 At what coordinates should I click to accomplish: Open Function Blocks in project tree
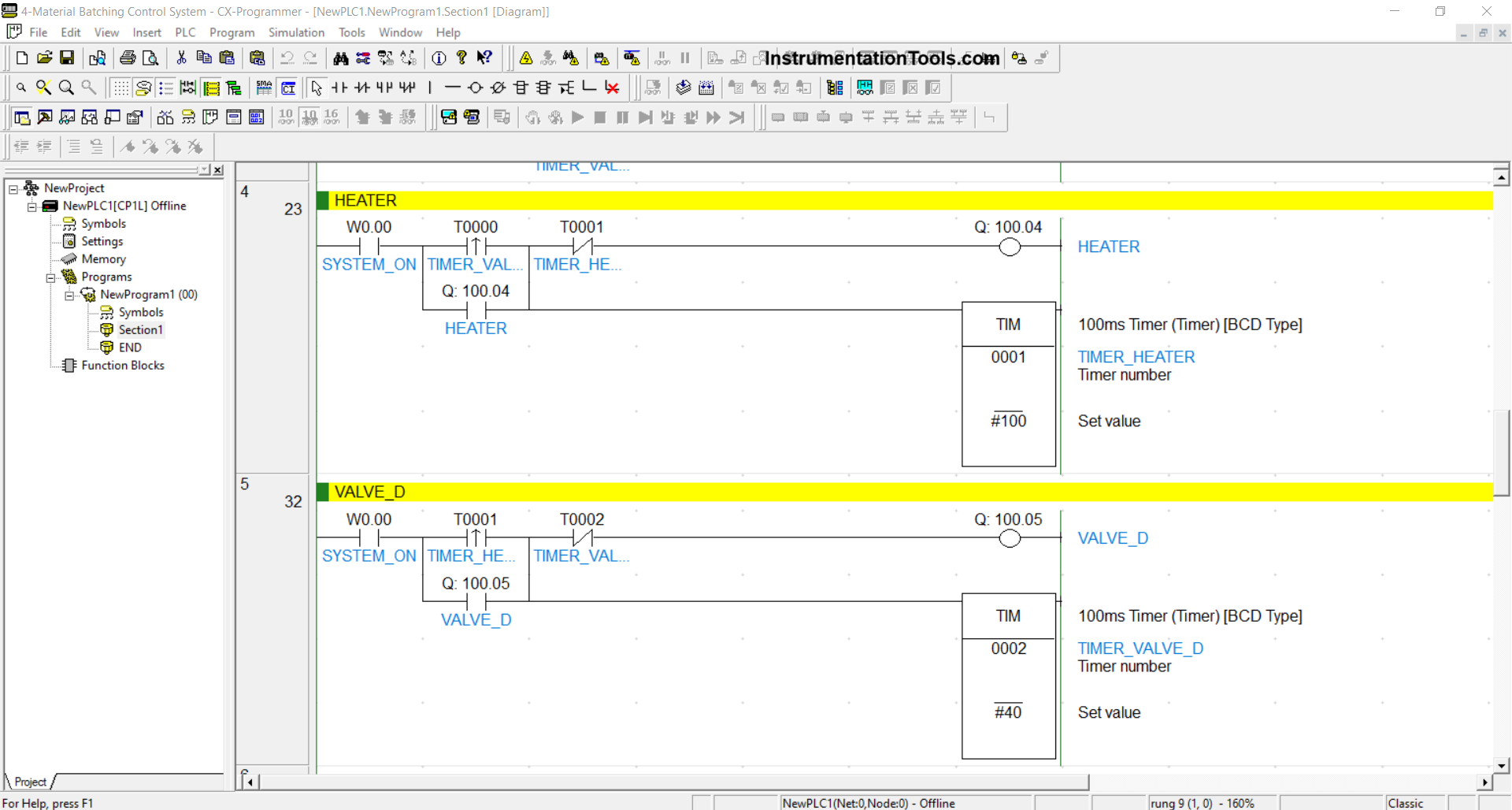click(122, 366)
